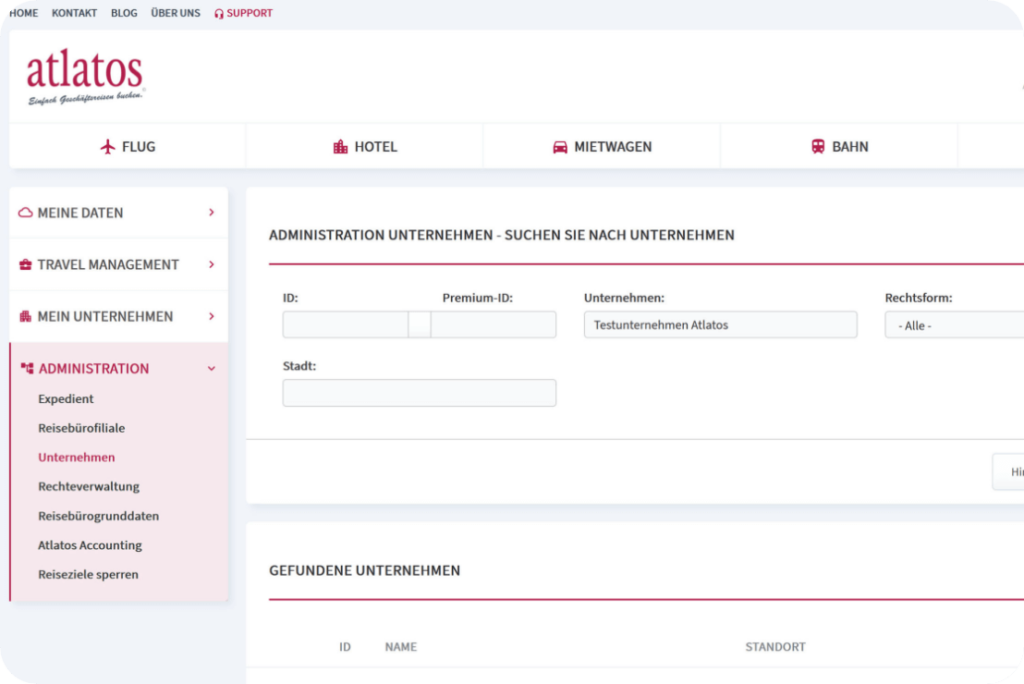Open the Support link in top bar

click(243, 13)
